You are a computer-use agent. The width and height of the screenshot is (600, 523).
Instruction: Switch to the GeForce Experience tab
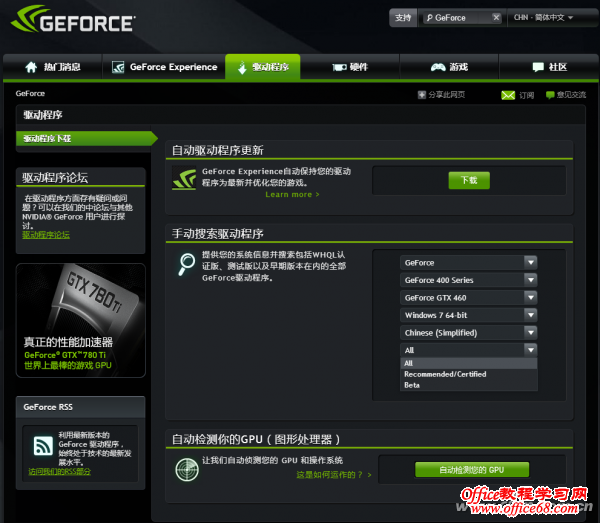point(164,67)
